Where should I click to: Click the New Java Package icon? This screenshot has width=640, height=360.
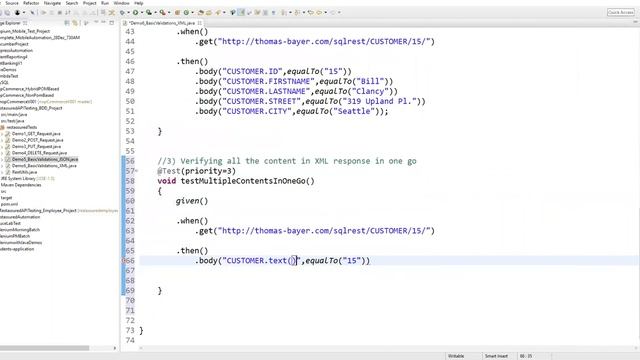[177, 12]
